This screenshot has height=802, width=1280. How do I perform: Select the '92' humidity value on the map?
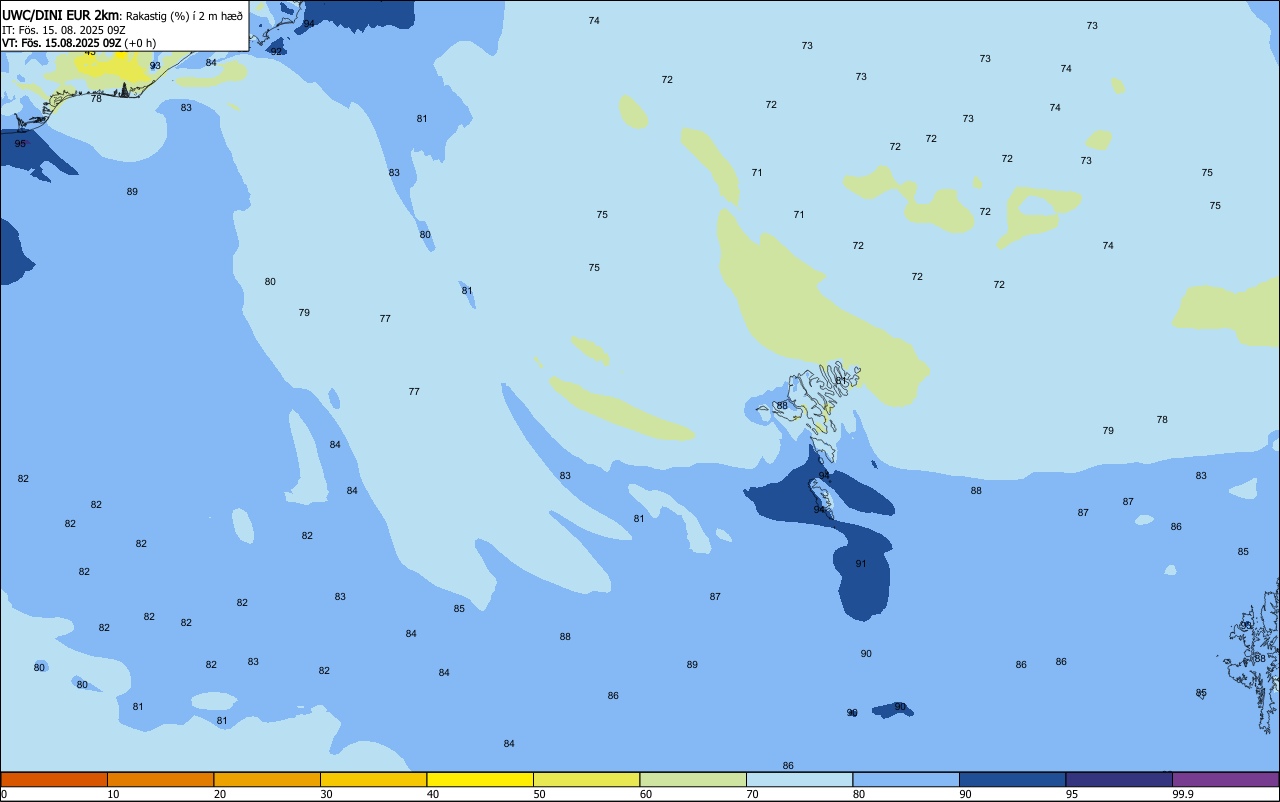tap(276, 51)
